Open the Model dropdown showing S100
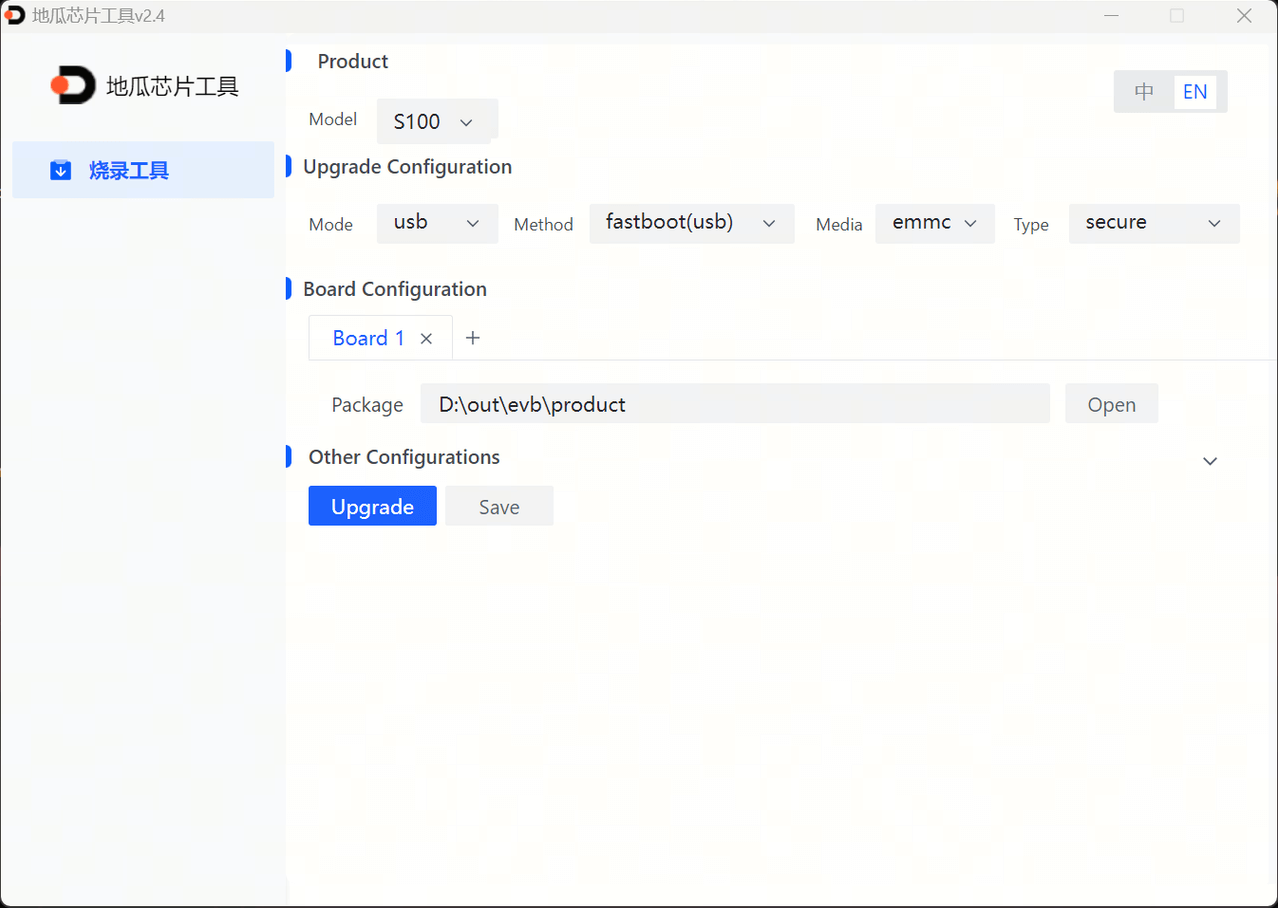Screen dimensions: 1278x908 437,121
